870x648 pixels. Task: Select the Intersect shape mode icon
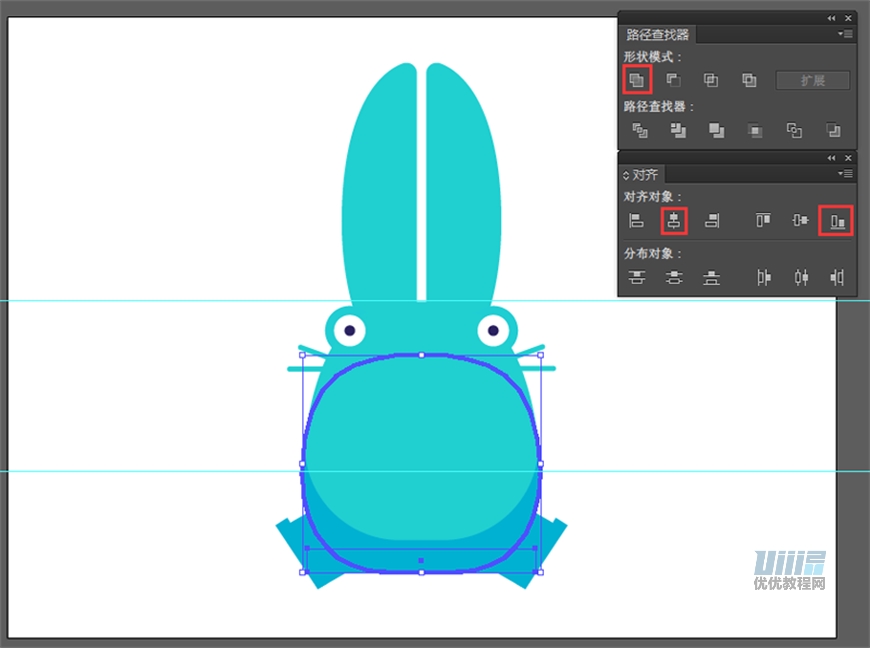click(711, 80)
